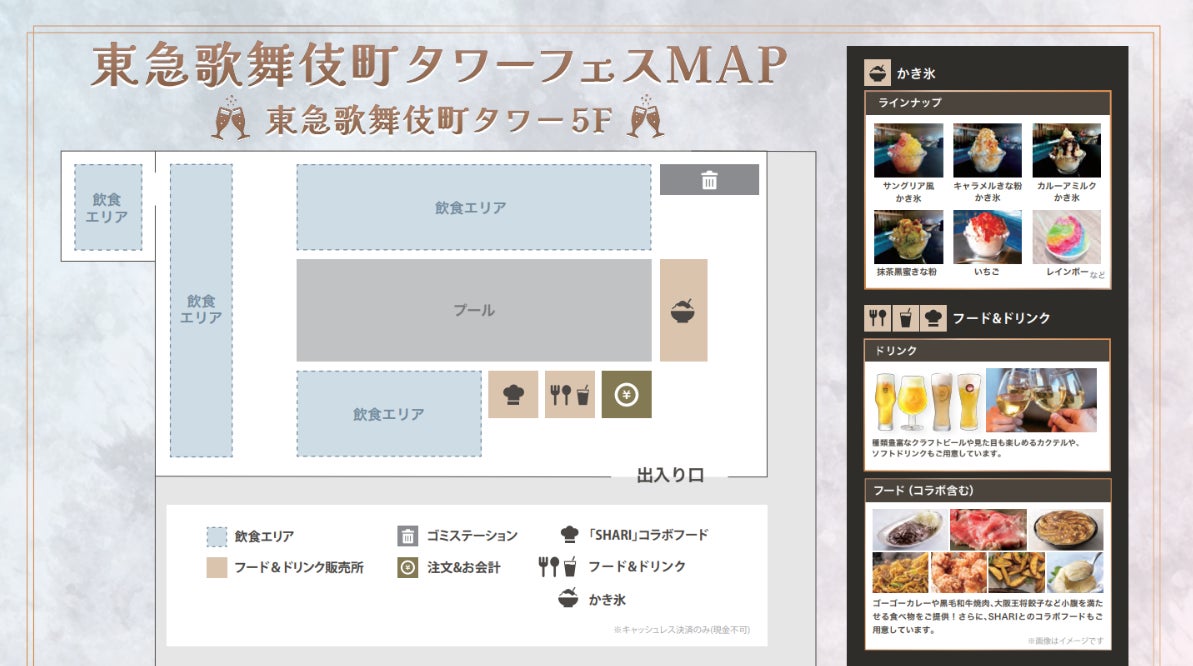Click the right champagne glasses icon
This screenshot has width=1193, height=666.
644,116
